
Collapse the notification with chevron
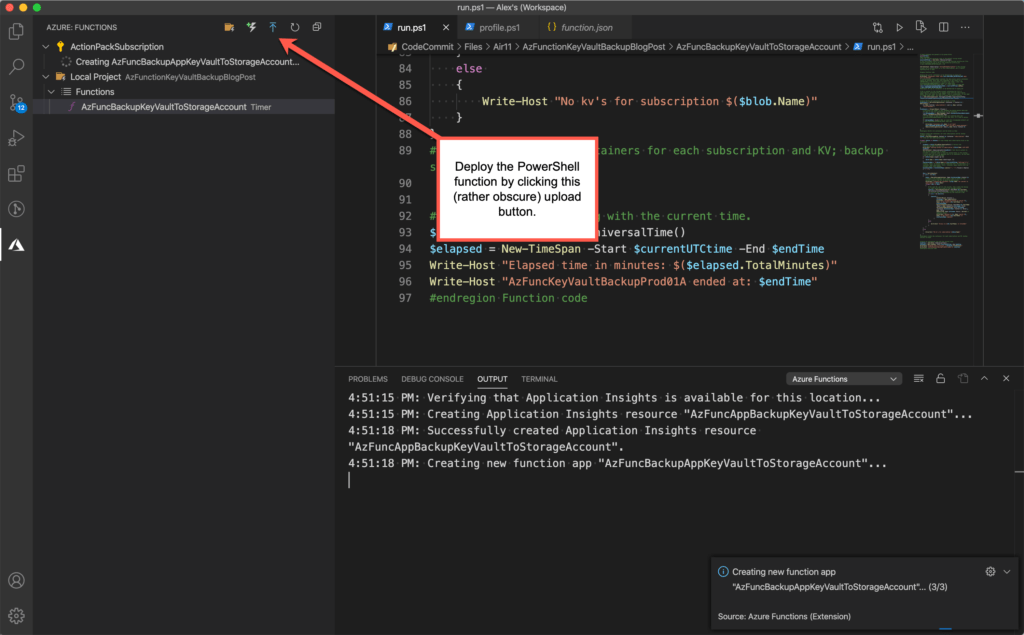tap(1007, 572)
